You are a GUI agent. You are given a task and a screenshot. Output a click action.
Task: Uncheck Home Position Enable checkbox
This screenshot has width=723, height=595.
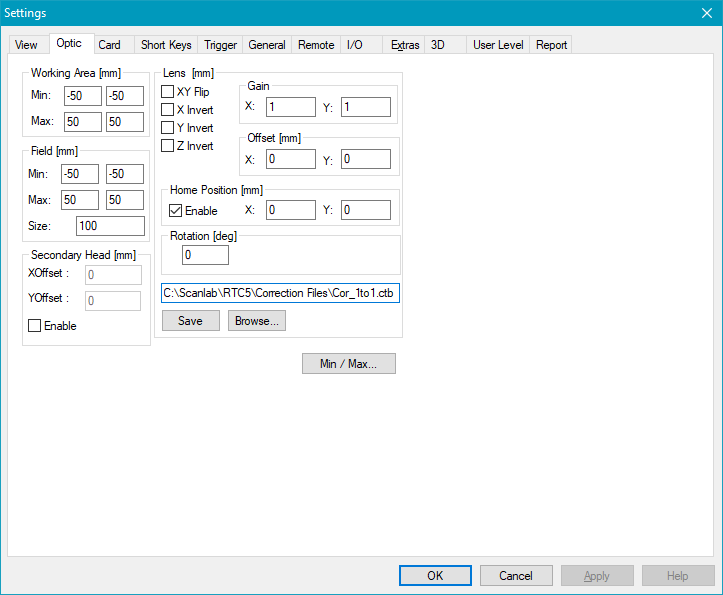click(176, 211)
